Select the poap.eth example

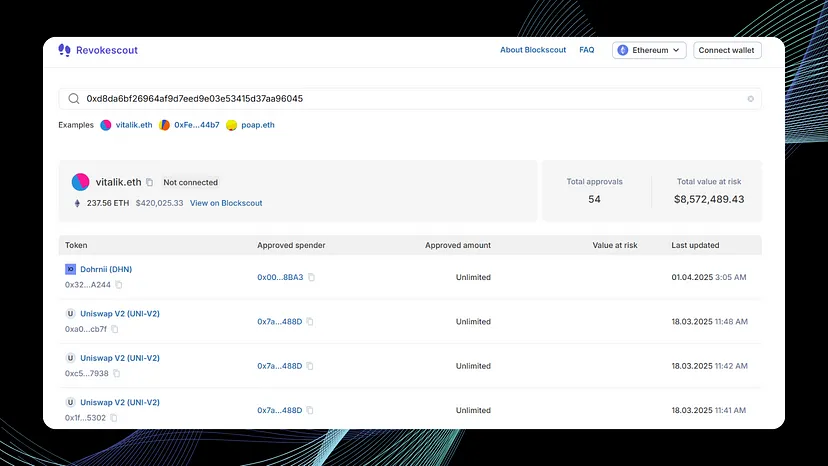click(x=258, y=125)
